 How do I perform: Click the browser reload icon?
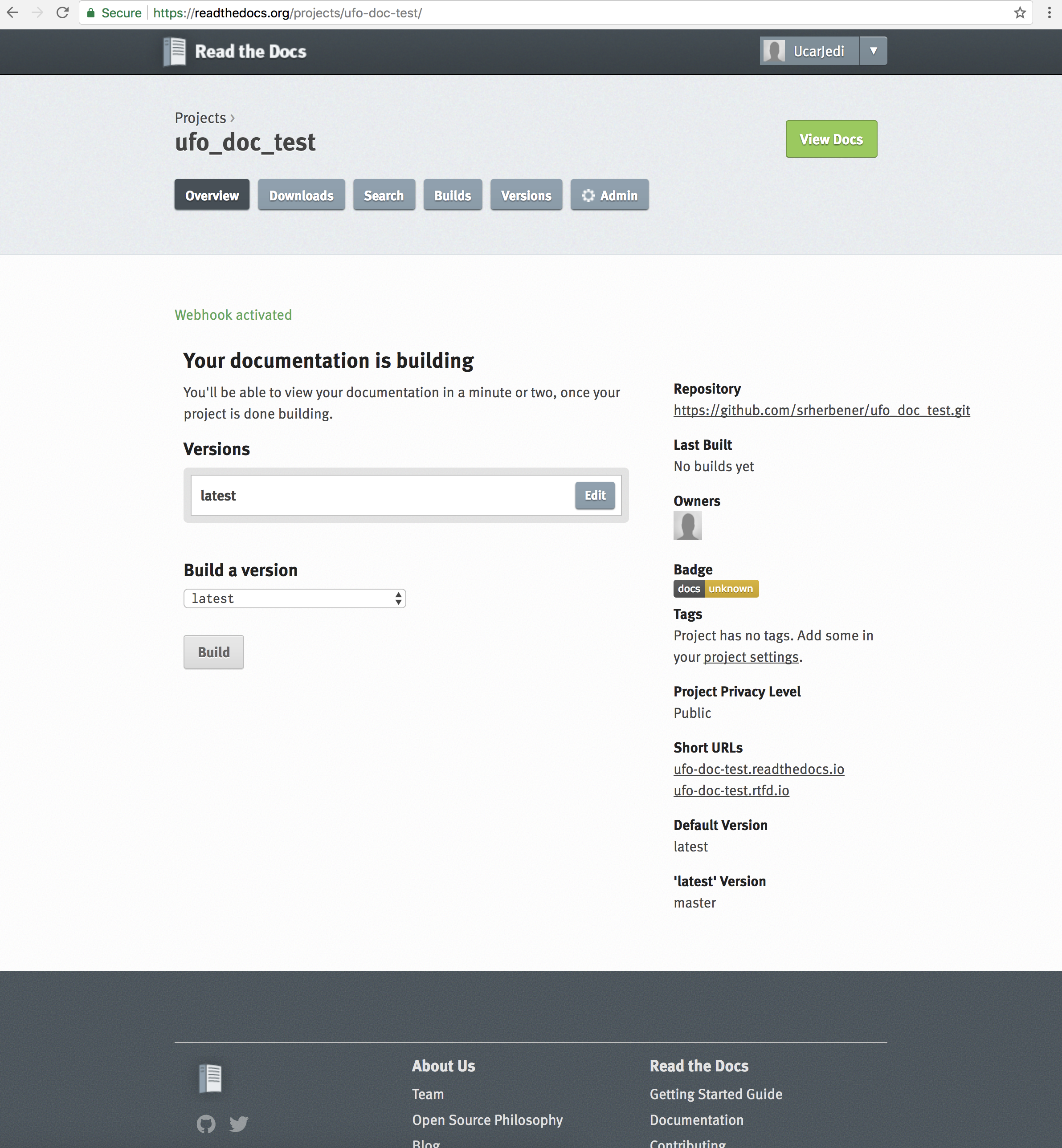(x=63, y=12)
